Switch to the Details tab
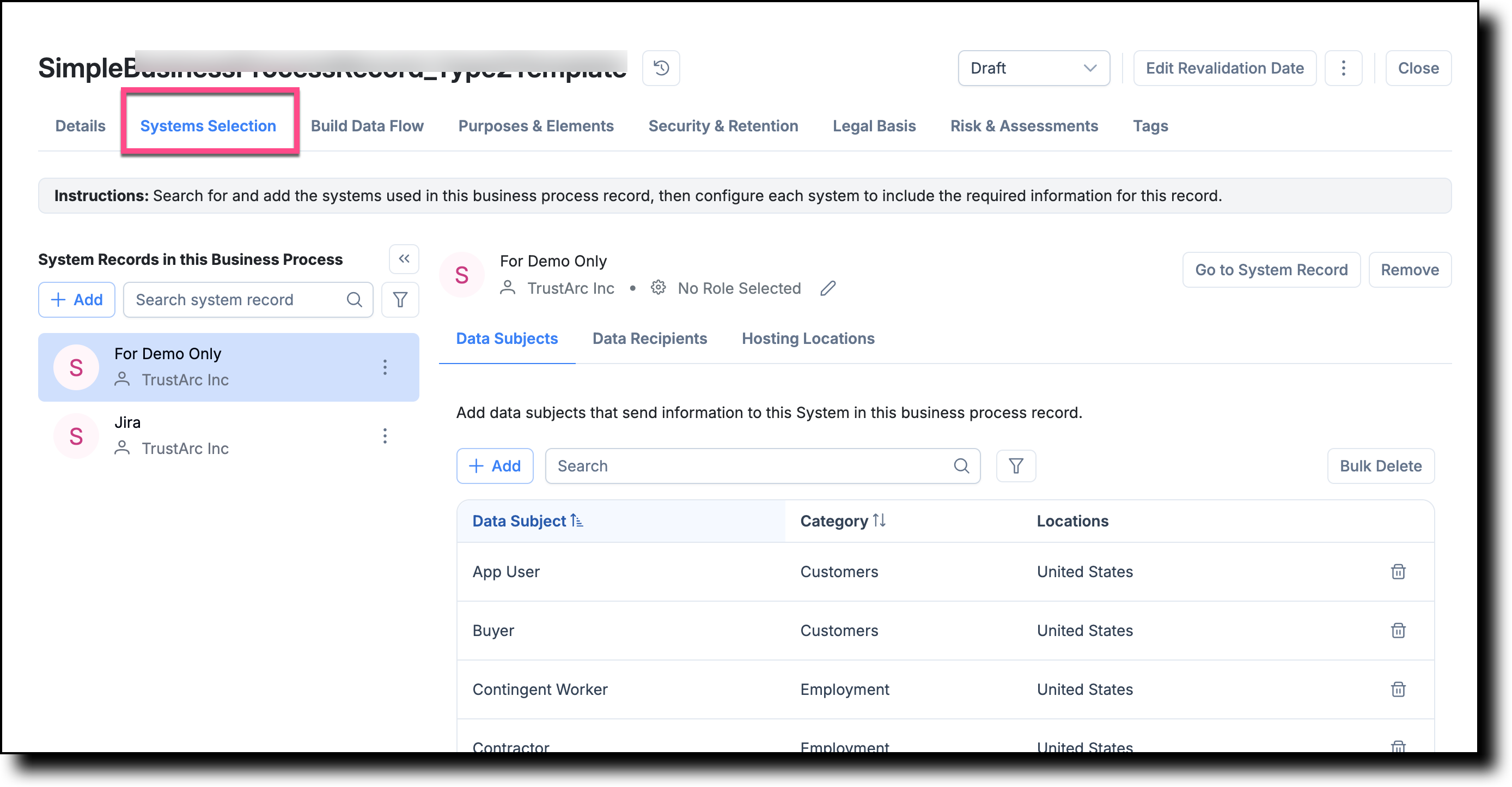 click(81, 126)
